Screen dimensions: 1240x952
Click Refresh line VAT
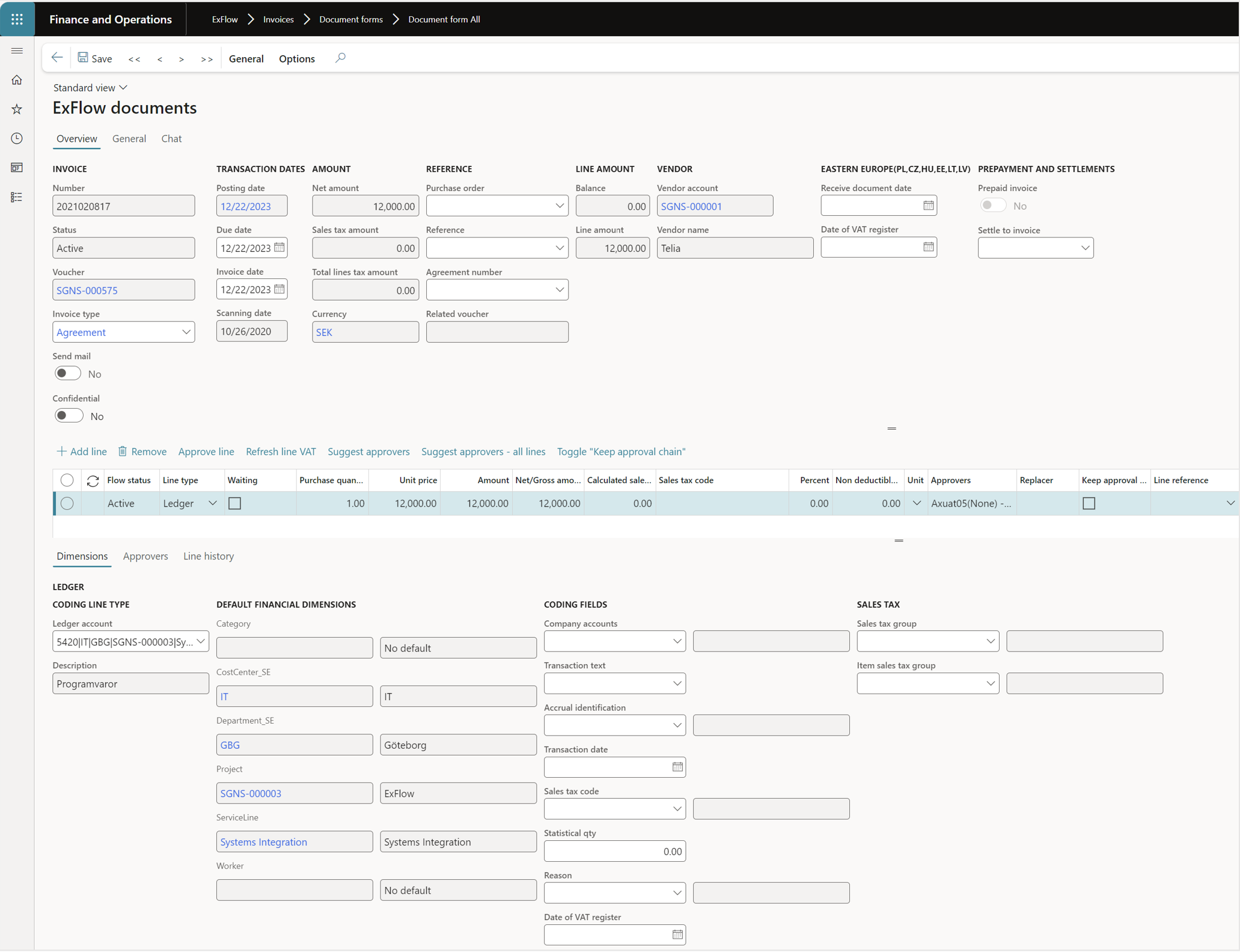click(x=281, y=451)
